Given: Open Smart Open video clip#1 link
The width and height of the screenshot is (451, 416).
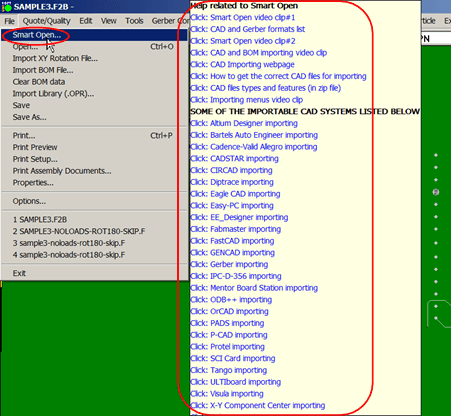Looking at the screenshot, I should [x=243, y=17].
